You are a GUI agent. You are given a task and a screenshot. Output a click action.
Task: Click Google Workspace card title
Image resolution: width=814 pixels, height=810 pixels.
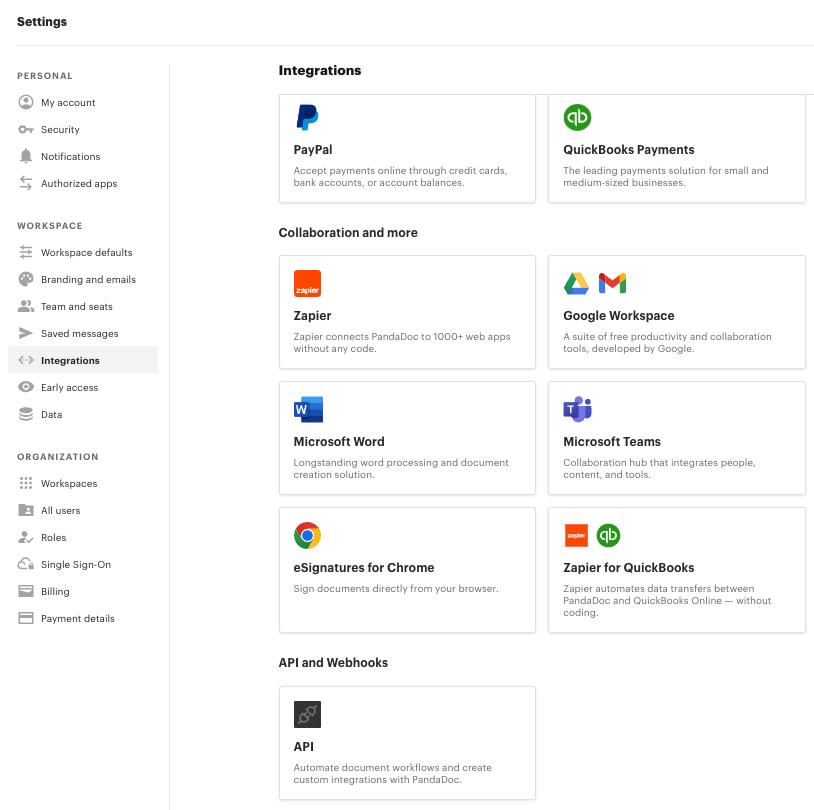coord(619,316)
